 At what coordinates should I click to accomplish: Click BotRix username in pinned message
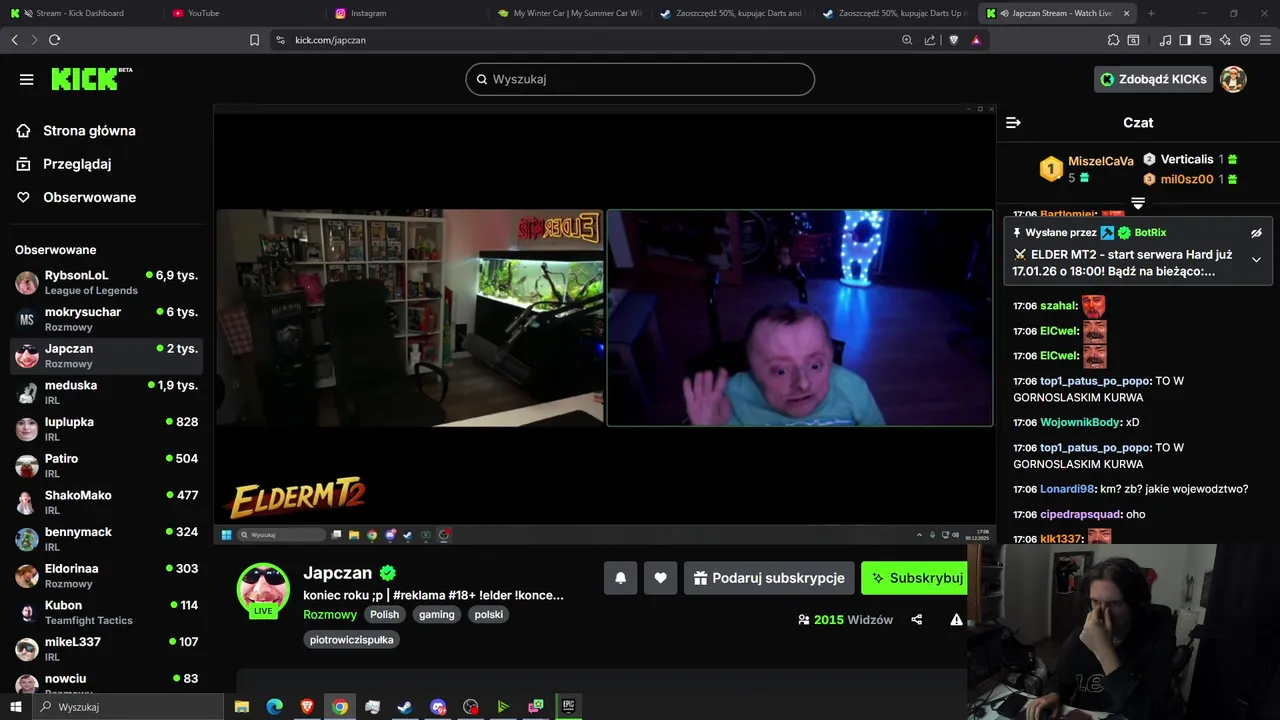[1150, 233]
